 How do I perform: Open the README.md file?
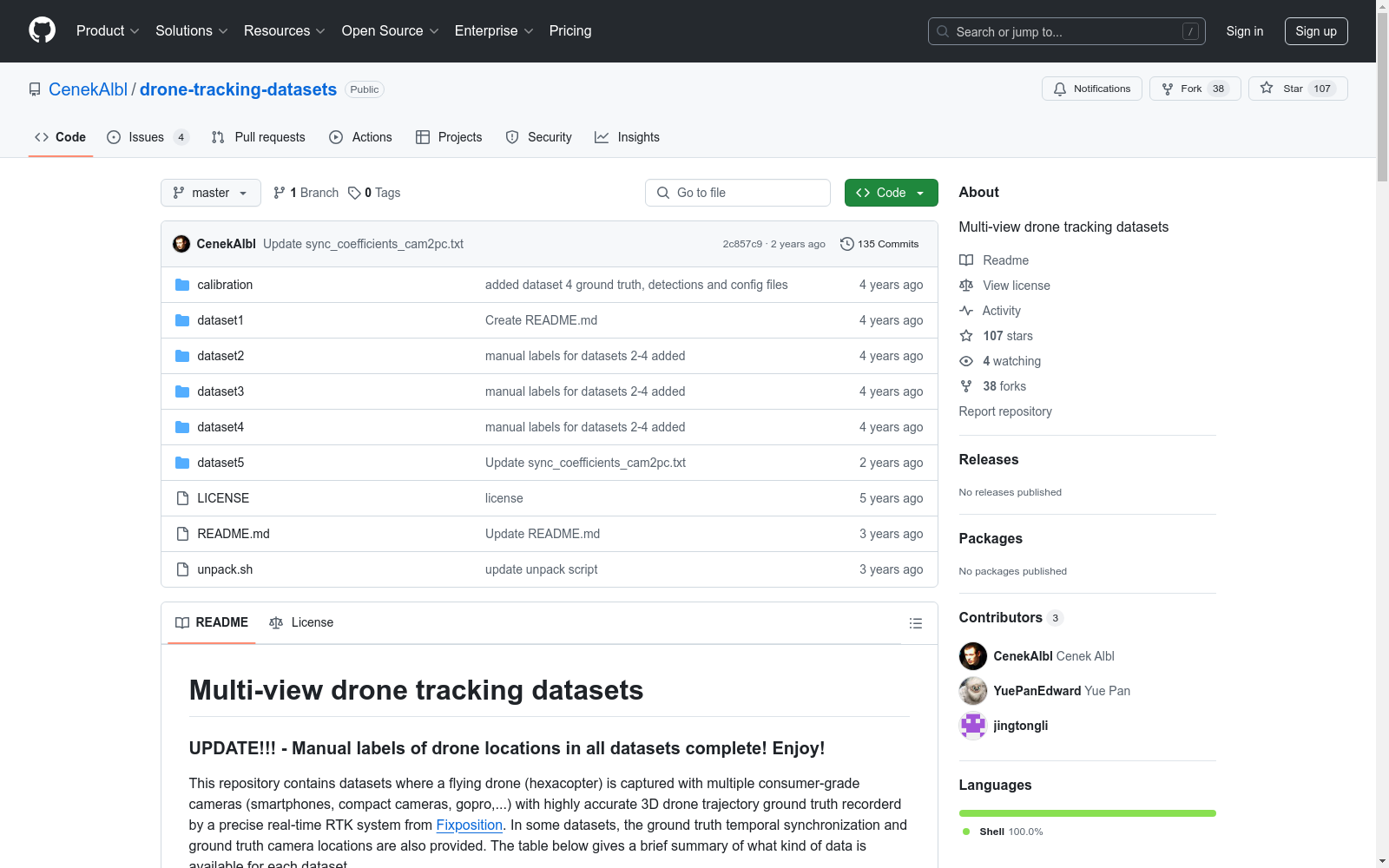pyautogui.click(x=234, y=534)
